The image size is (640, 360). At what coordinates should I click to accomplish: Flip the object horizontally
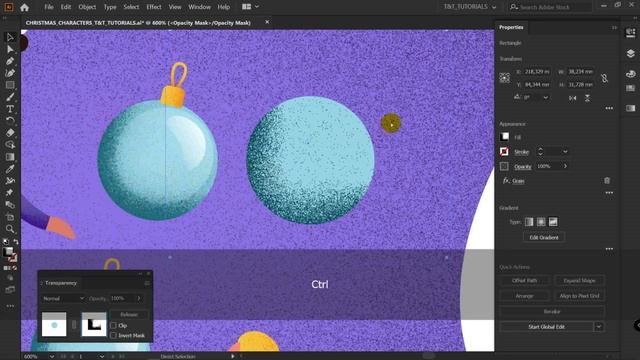(573, 98)
